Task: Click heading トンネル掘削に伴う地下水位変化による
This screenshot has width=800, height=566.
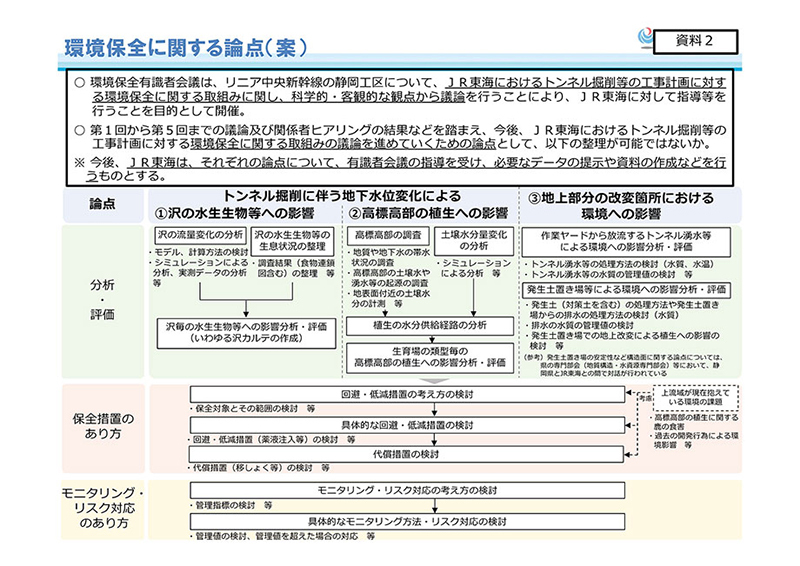Action: [x=342, y=196]
